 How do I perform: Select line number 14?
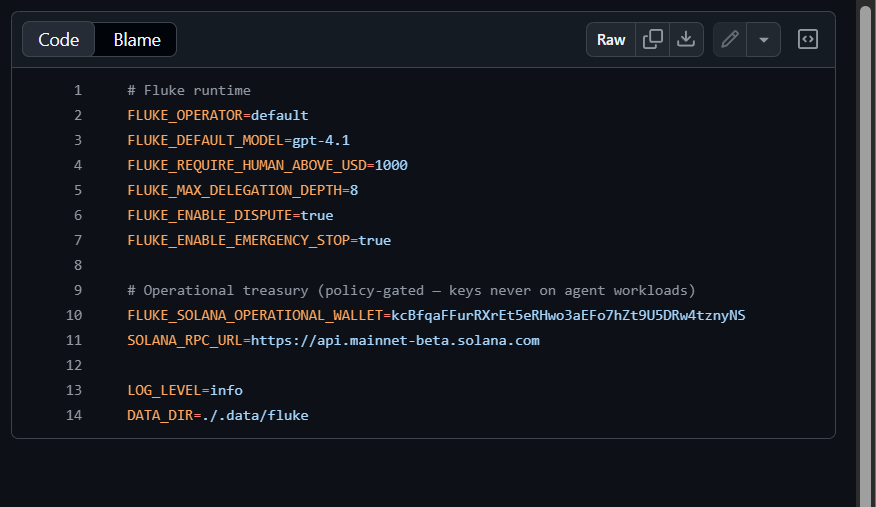click(74, 415)
